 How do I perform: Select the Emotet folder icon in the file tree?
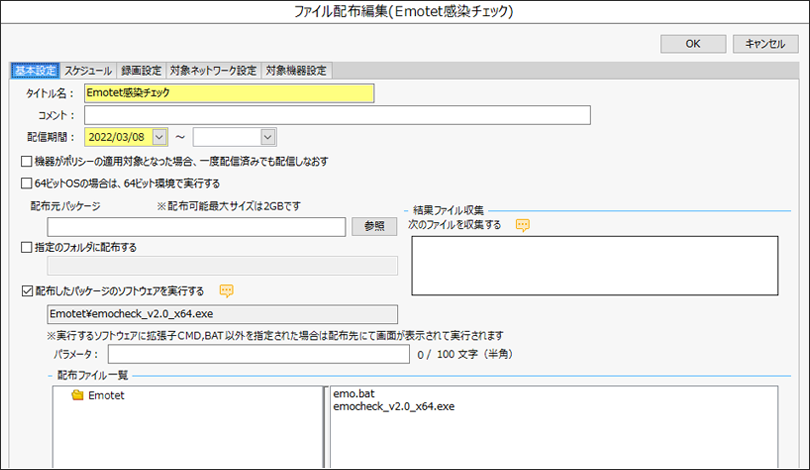77,395
